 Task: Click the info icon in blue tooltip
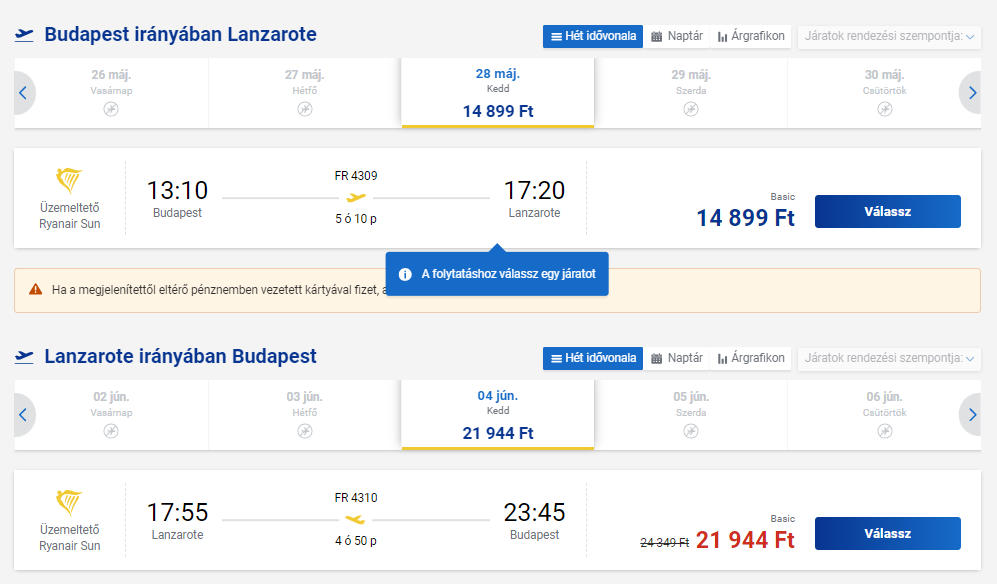click(405, 274)
